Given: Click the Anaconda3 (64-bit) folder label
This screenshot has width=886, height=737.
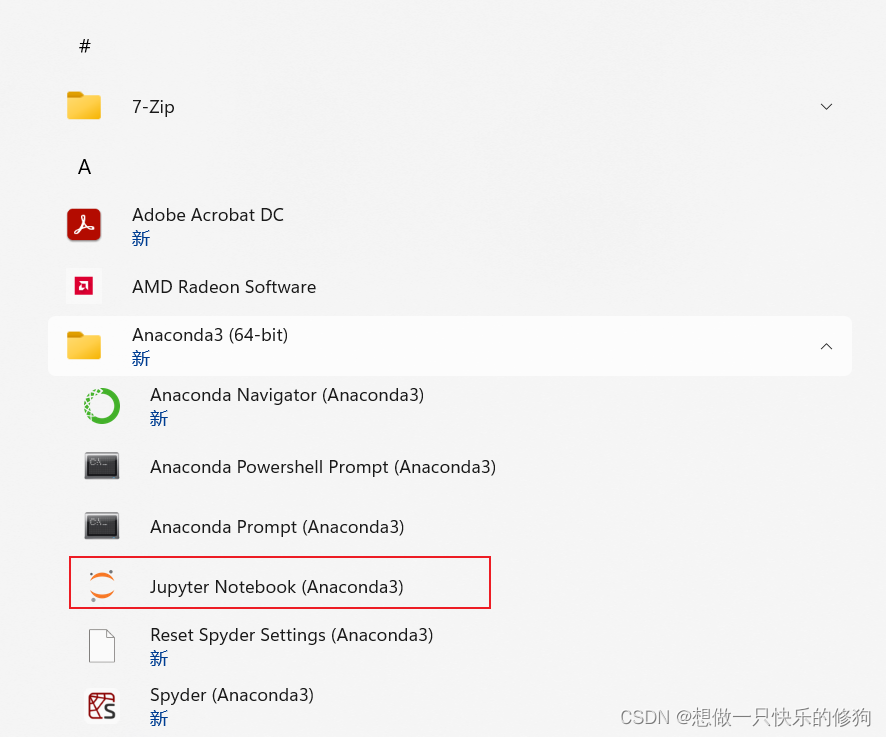Looking at the screenshot, I should point(210,335).
